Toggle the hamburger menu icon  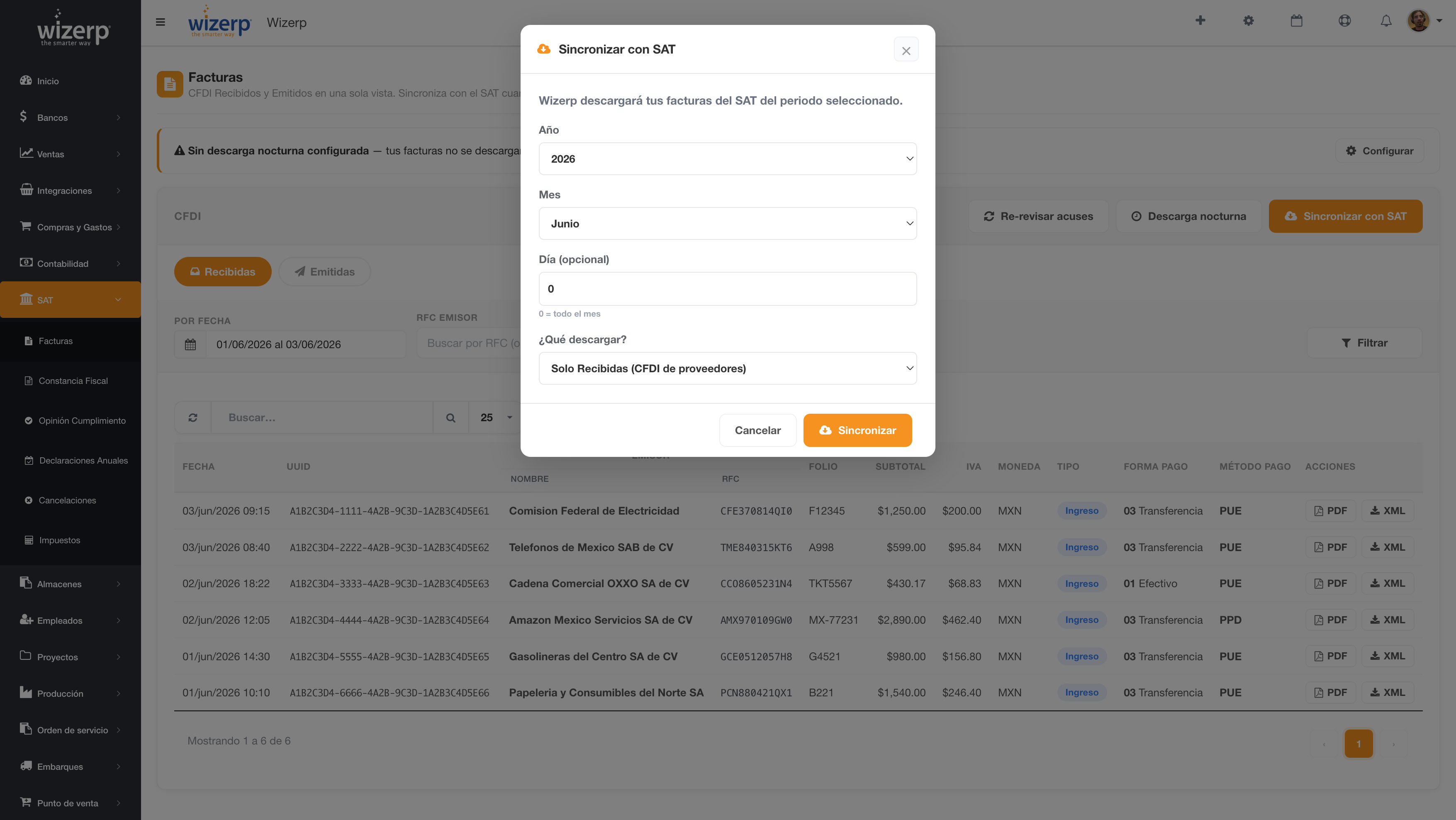[x=161, y=22]
